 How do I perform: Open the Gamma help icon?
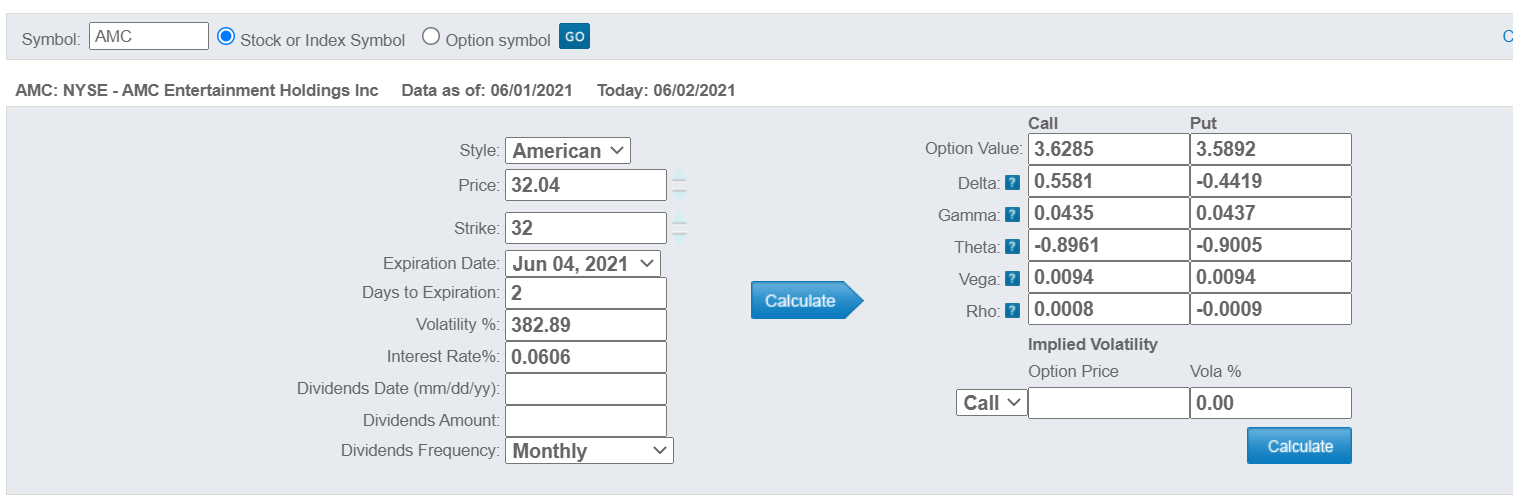click(1012, 215)
